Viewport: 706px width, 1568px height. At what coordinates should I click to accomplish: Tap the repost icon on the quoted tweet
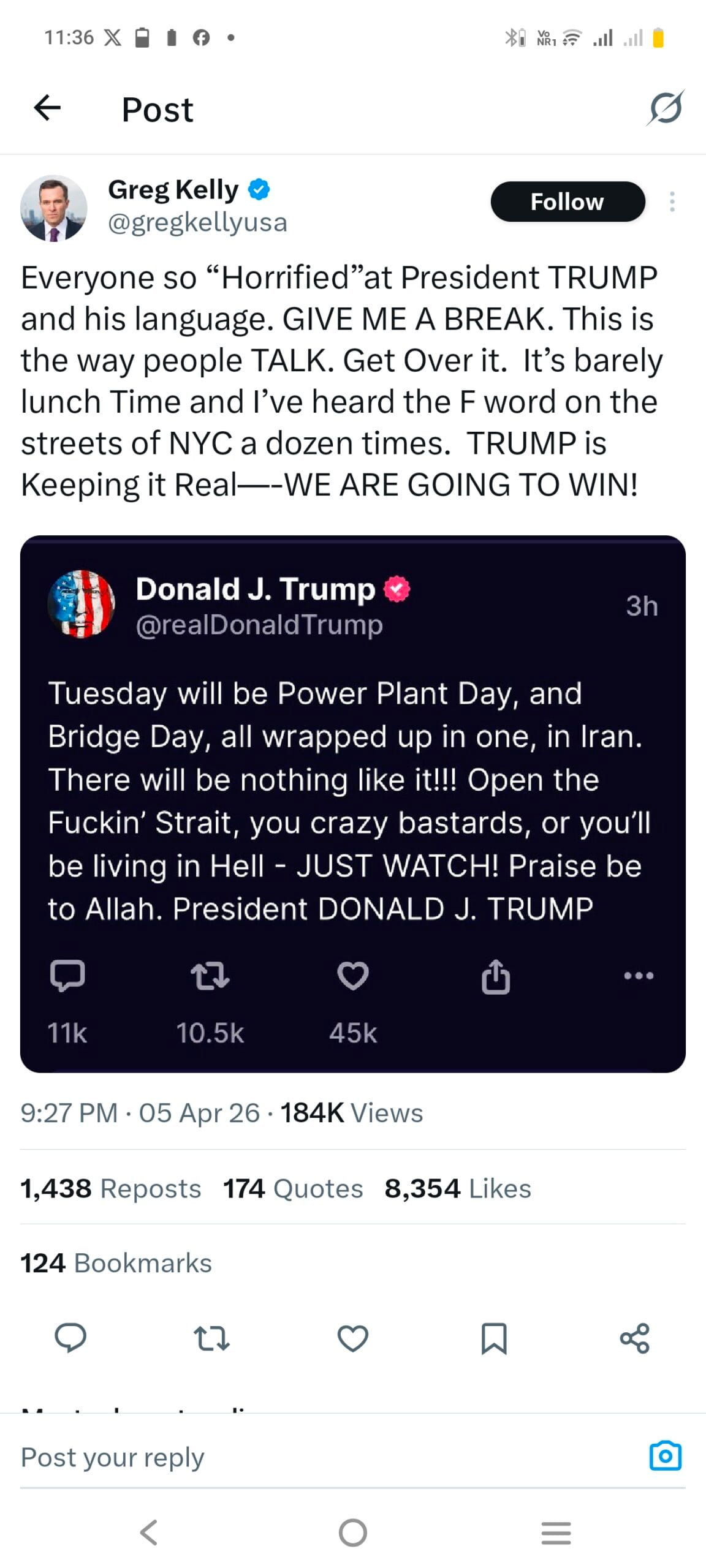click(211, 976)
